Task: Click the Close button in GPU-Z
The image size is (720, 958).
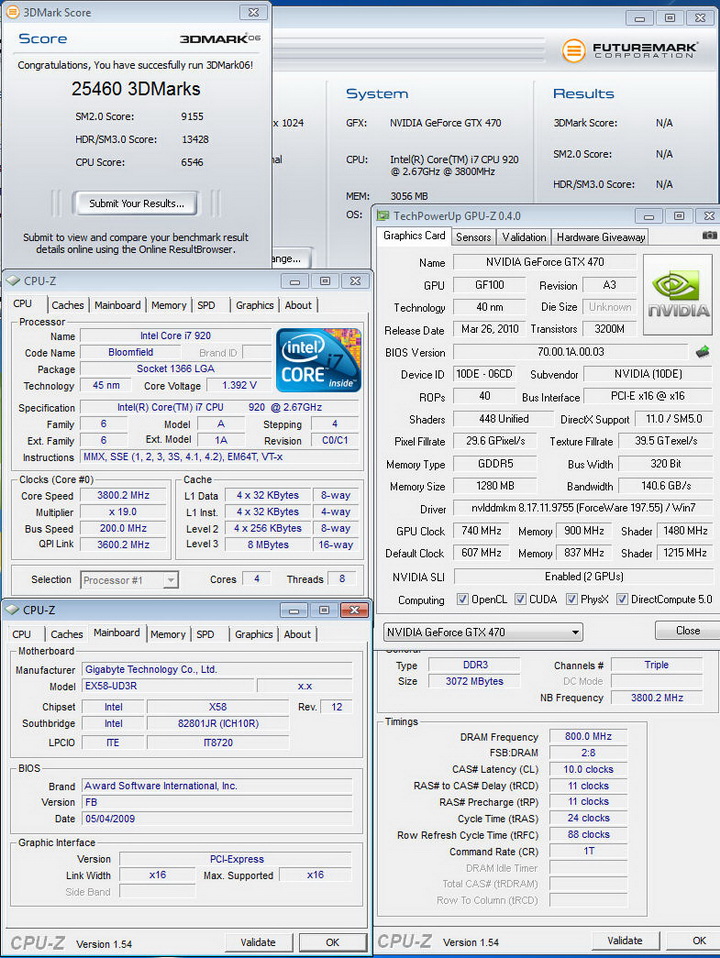Action: tap(688, 631)
